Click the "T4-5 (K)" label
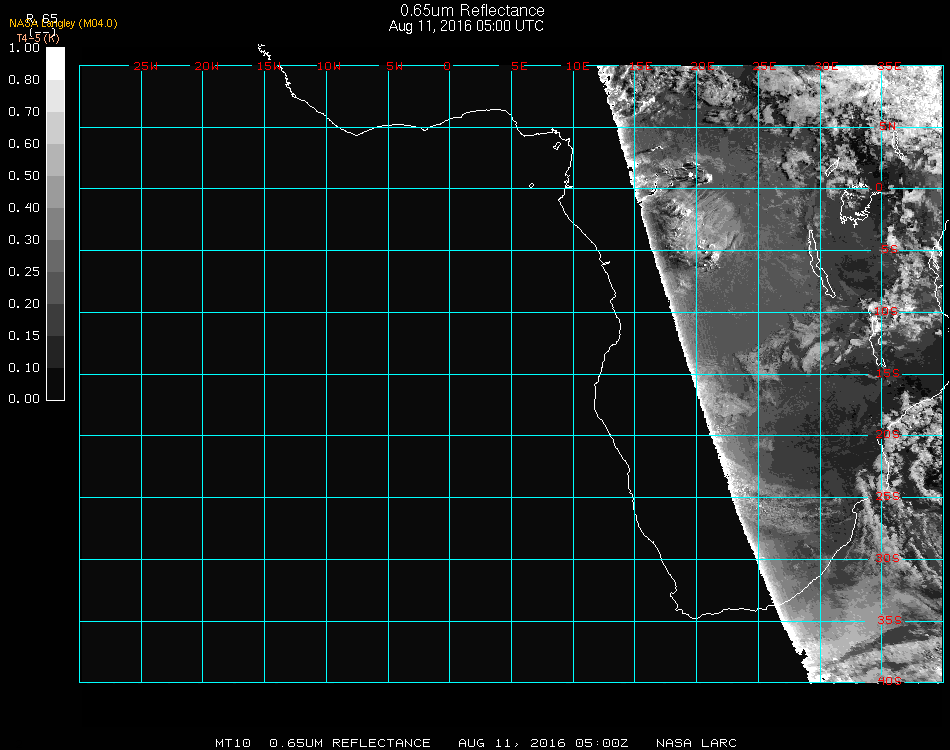Viewport: 950px width, 750px height. point(38,38)
